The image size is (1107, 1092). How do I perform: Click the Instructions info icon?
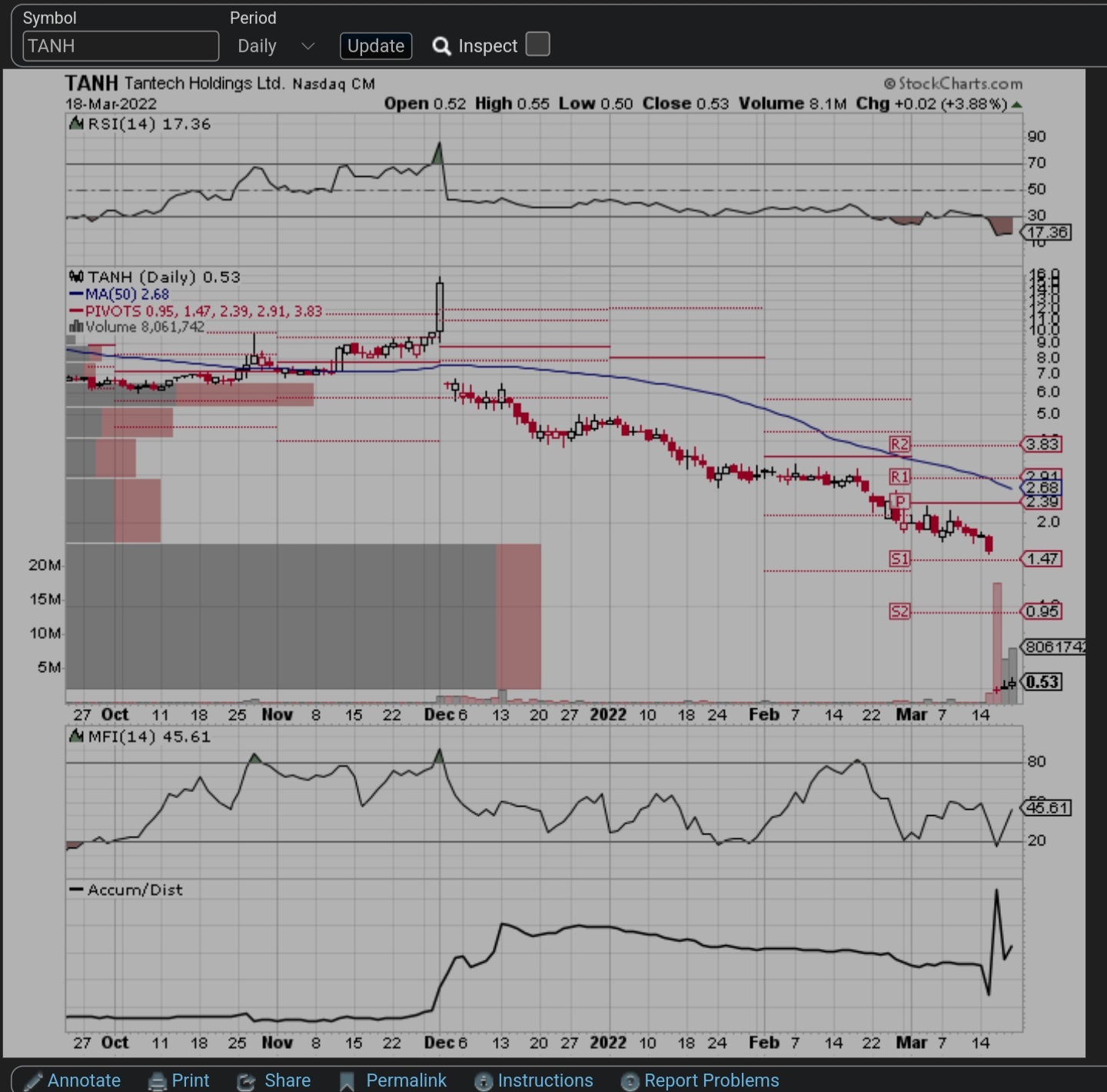(484, 1082)
